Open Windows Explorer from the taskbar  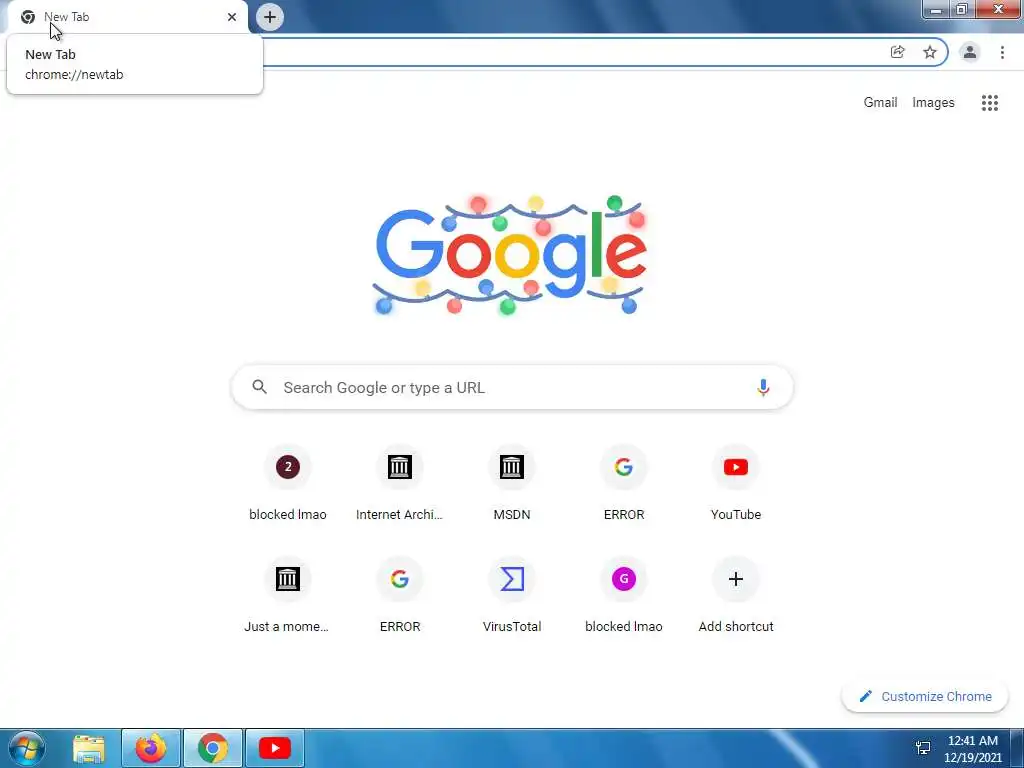(89, 748)
